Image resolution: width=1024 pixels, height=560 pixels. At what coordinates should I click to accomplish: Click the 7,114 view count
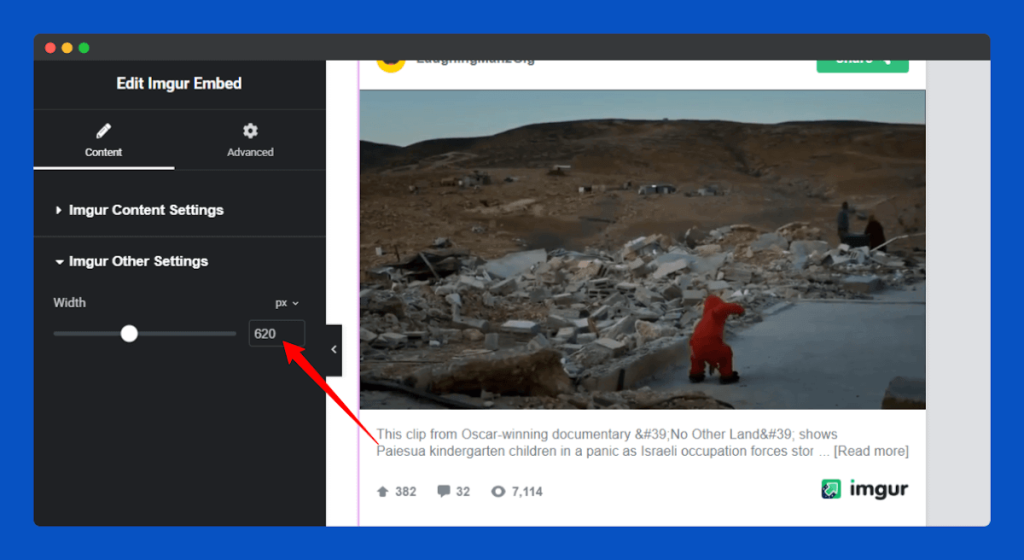pyautogui.click(x=527, y=491)
